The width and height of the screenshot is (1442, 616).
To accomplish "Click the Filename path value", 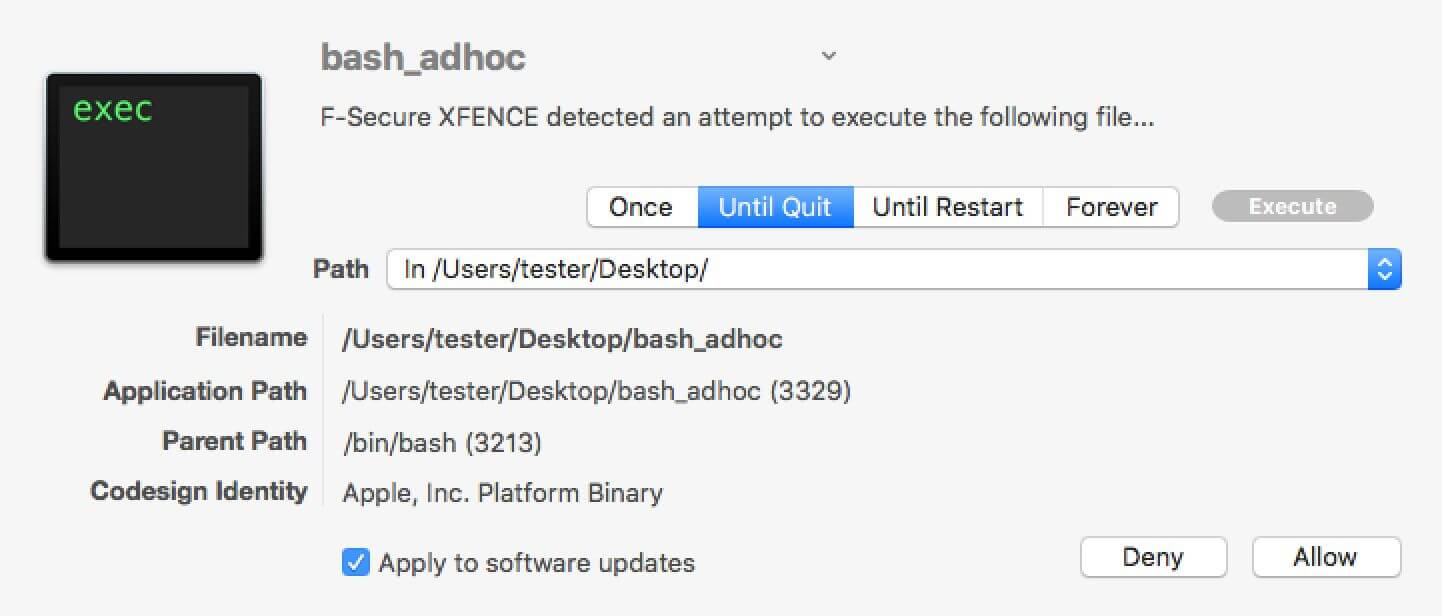I will [x=562, y=339].
